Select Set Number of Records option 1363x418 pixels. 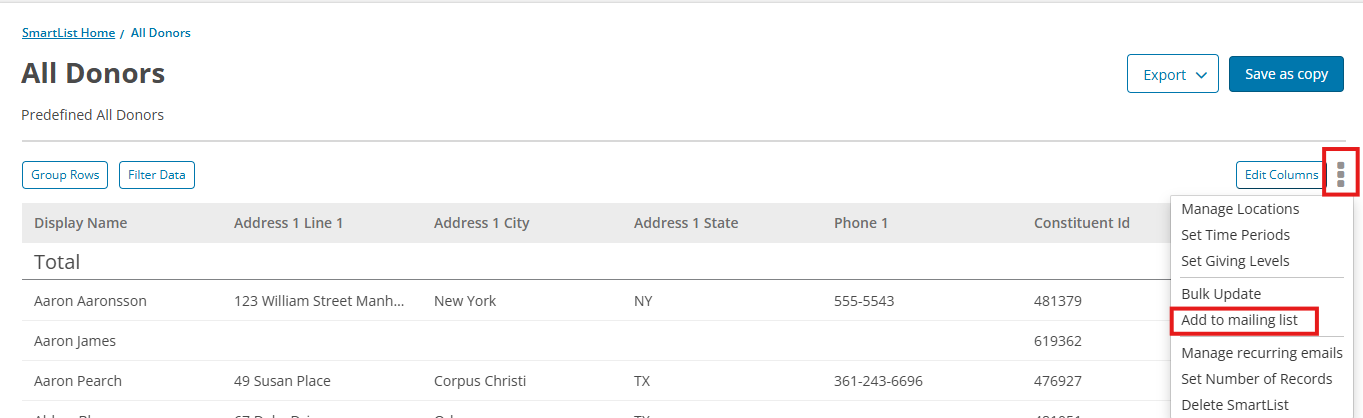coord(1257,379)
